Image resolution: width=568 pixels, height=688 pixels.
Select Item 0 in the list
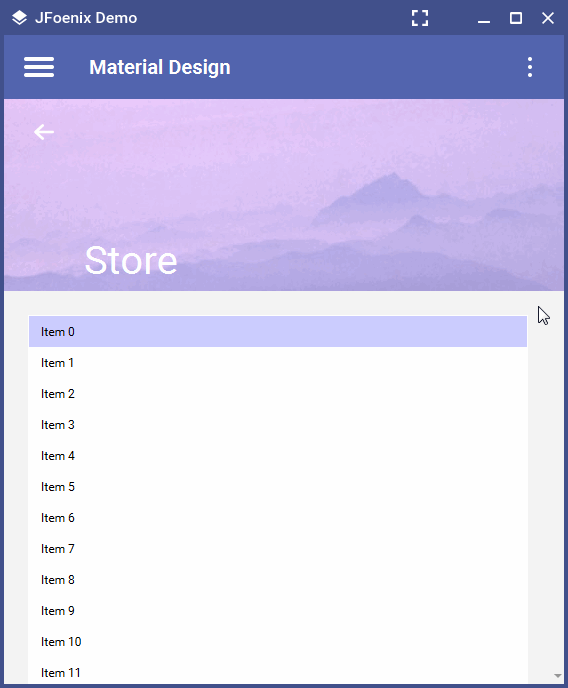(278, 332)
